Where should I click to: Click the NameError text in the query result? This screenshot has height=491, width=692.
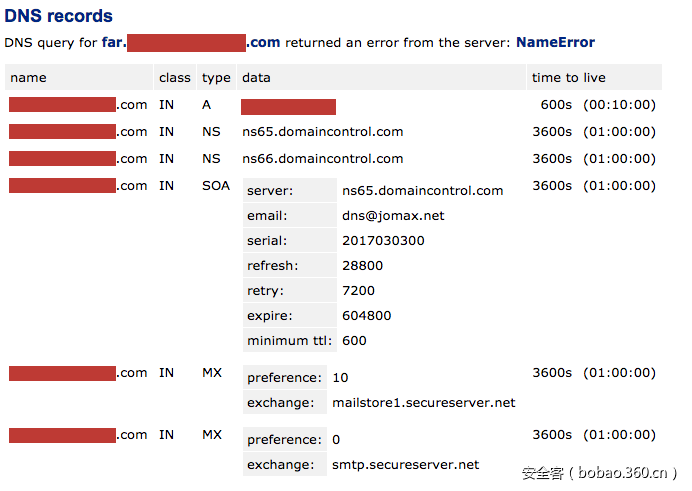point(555,43)
